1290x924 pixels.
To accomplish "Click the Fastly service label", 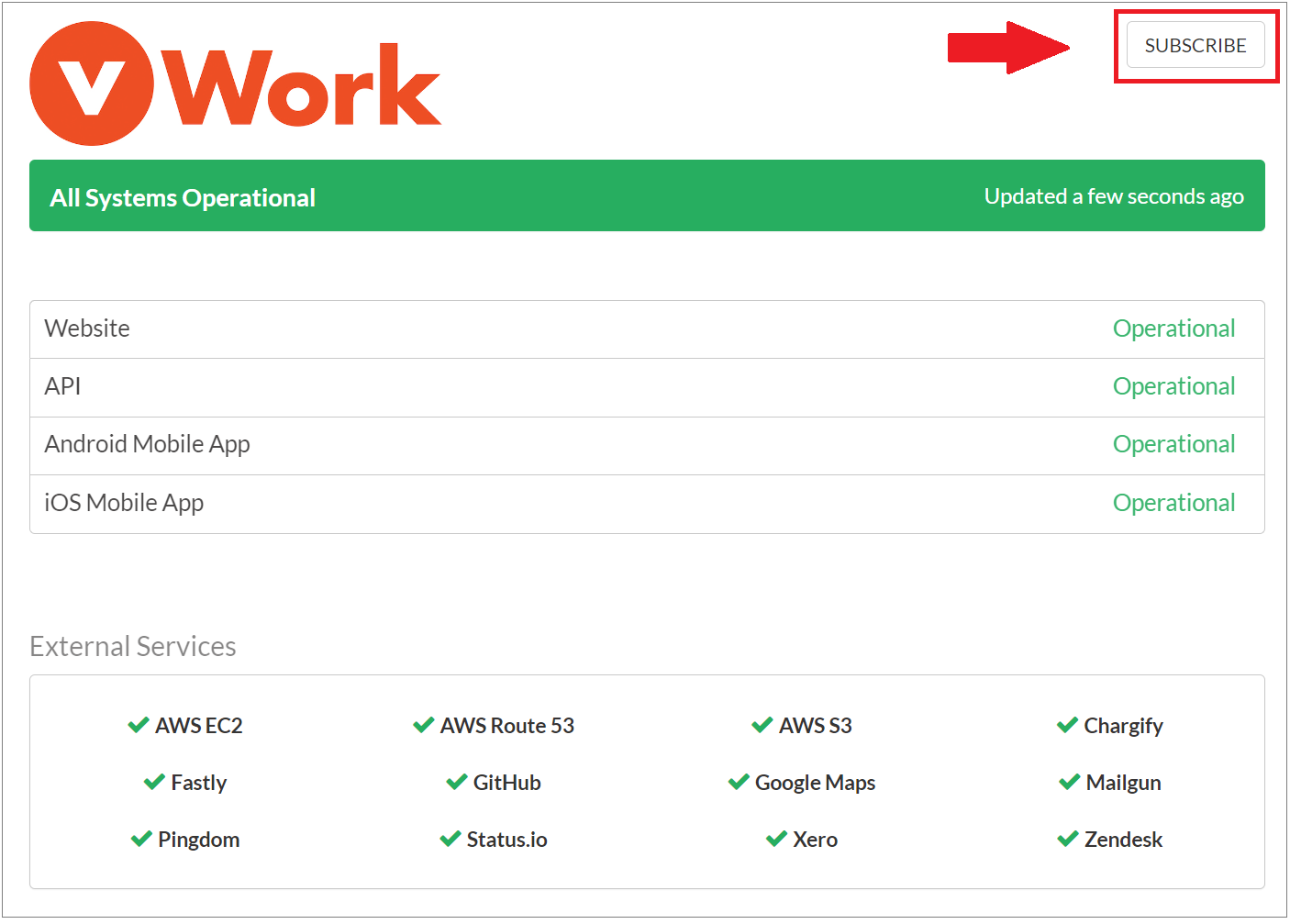I will pos(198,783).
